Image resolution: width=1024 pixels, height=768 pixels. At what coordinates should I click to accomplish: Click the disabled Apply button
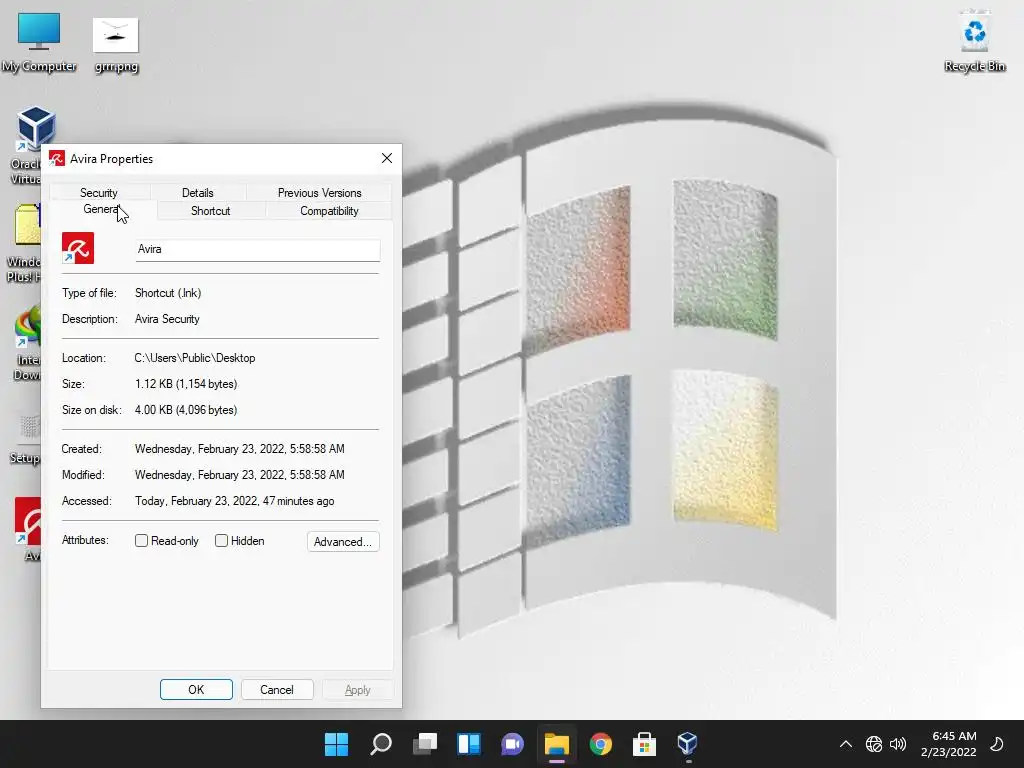[357, 690]
